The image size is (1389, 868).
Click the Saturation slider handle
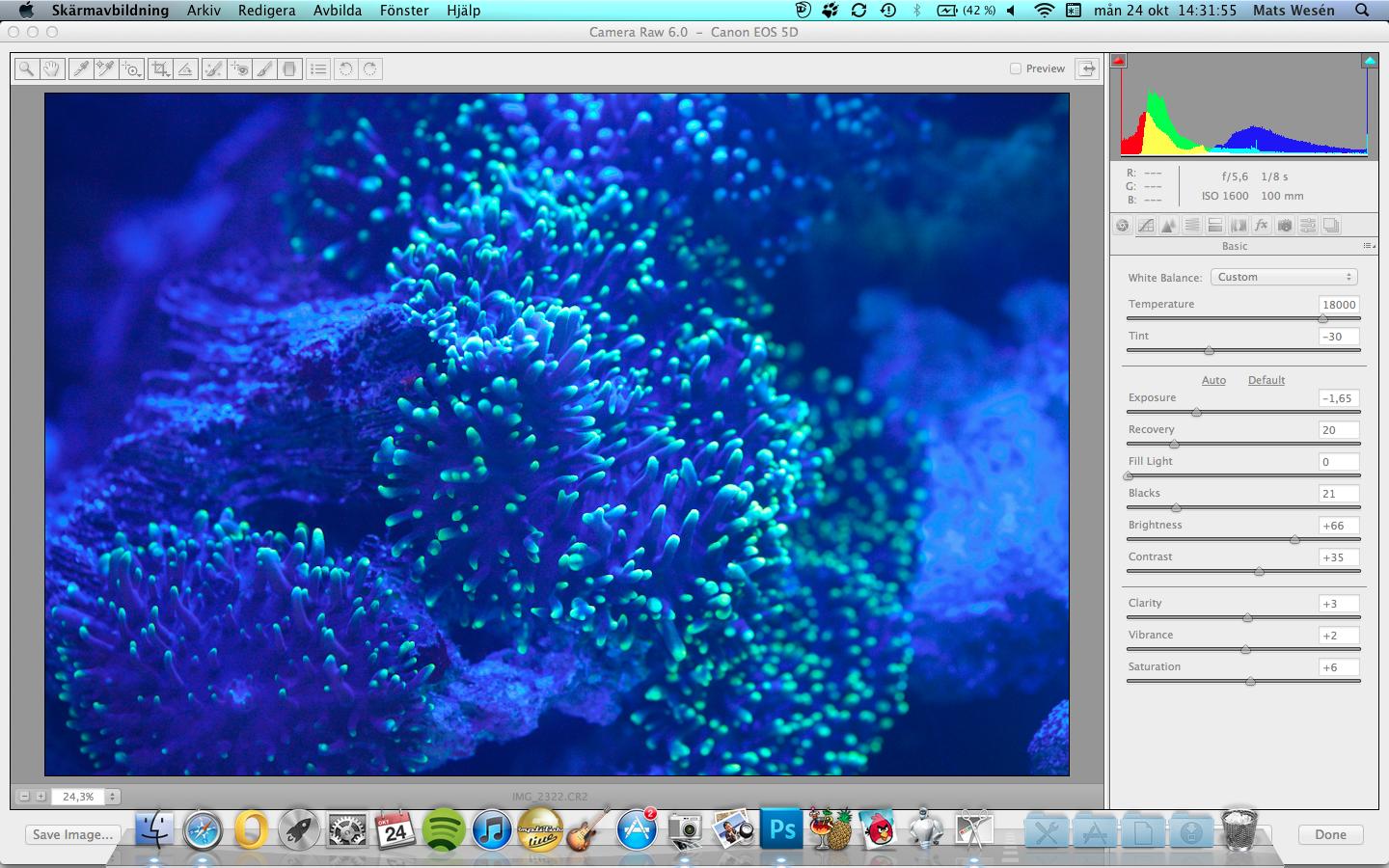click(x=1250, y=682)
